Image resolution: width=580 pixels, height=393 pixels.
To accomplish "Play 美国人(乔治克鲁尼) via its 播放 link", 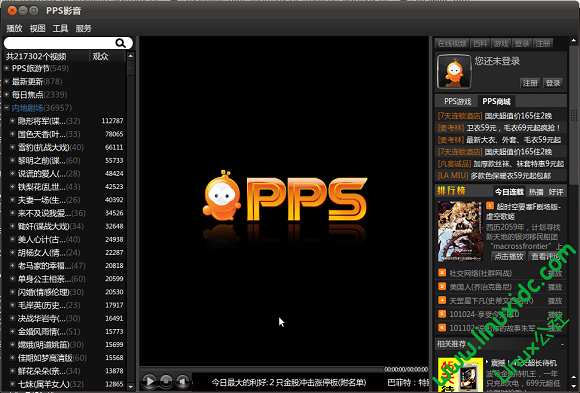I will tap(555, 287).
